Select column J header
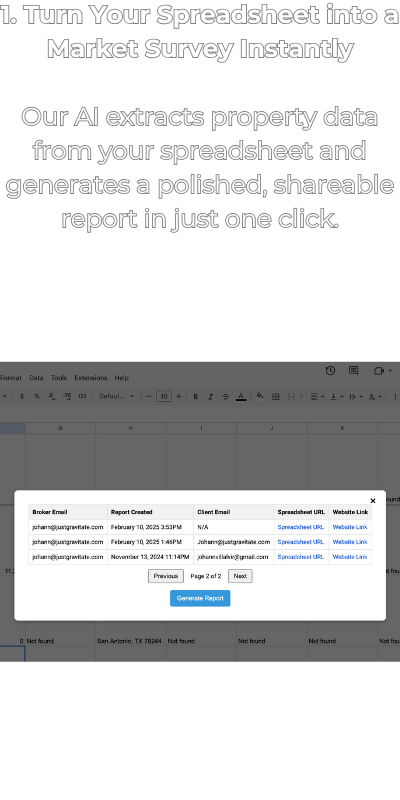The height and width of the screenshot is (800, 400). pos(271,428)
